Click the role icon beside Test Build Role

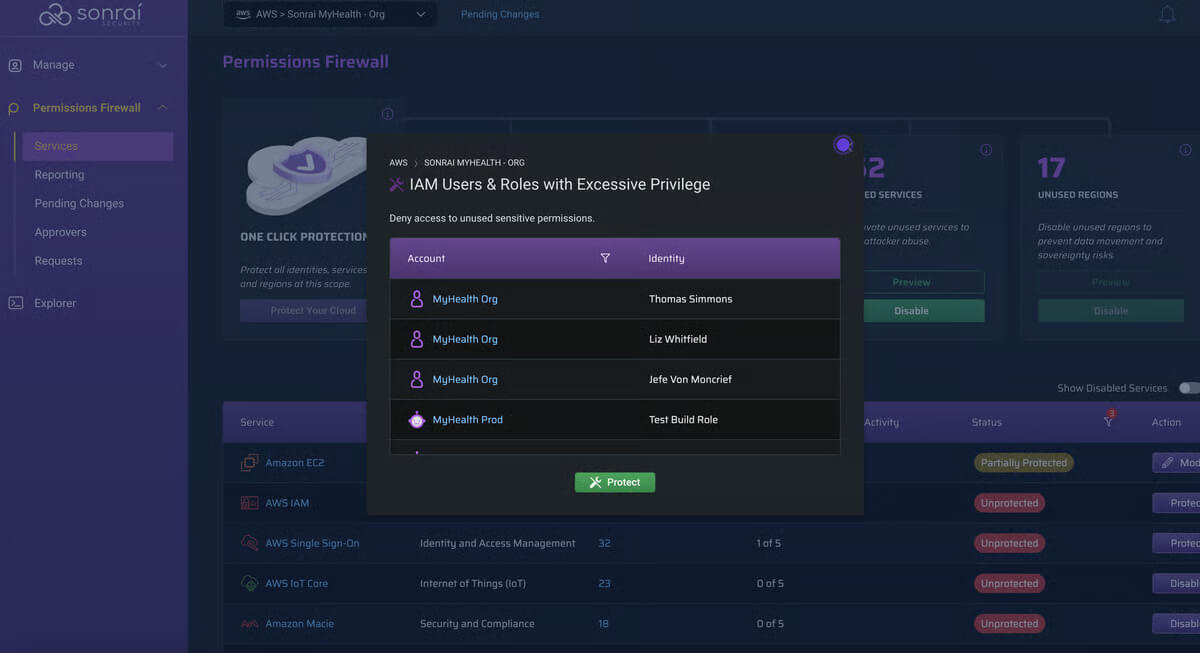(x=417, y=420)
